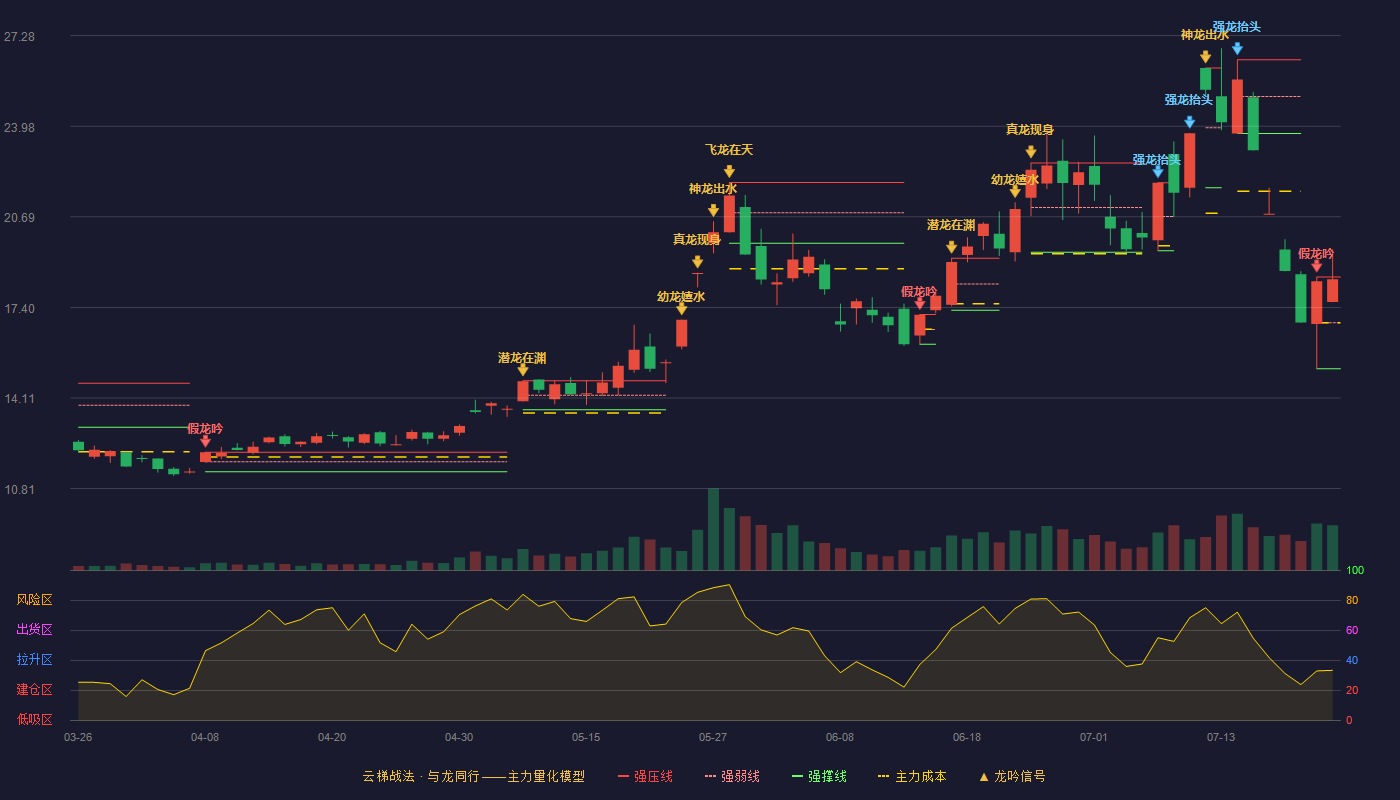The width and height of the screenshot is (1400, 800).
Task: Select the 风险区 zone label
Action: click(34, 600)
